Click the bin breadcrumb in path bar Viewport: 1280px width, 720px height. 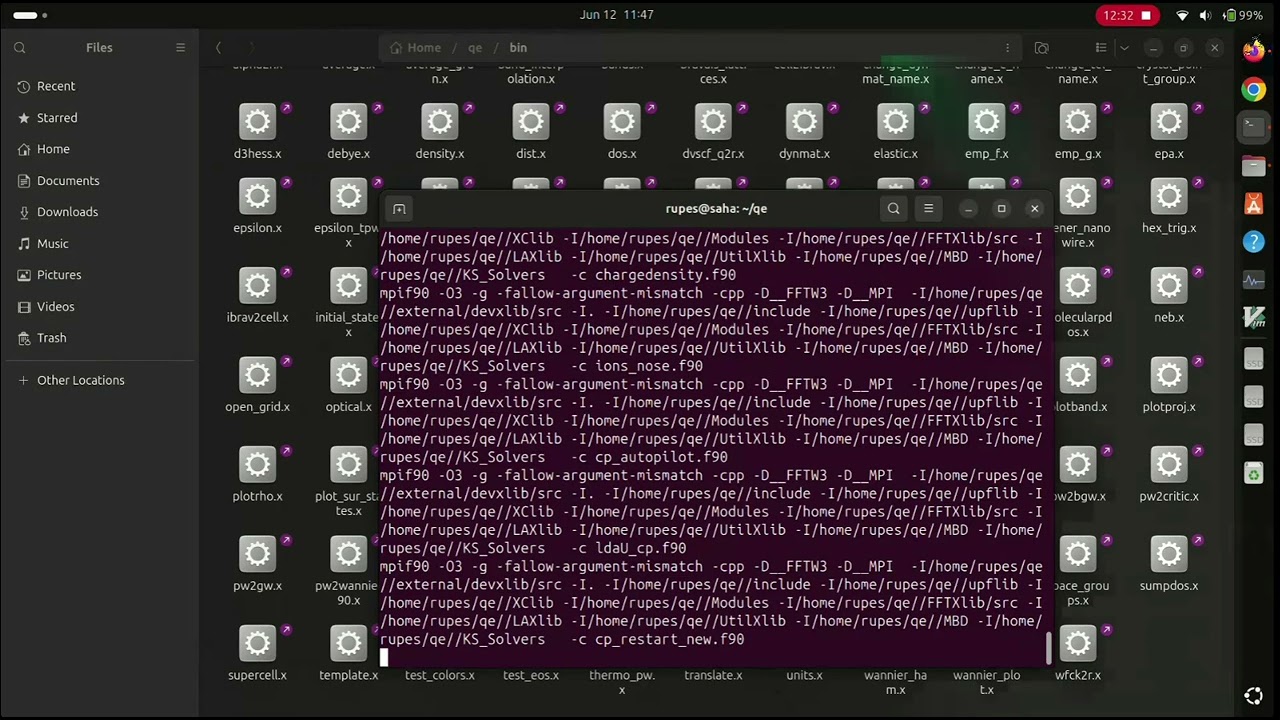518,47
